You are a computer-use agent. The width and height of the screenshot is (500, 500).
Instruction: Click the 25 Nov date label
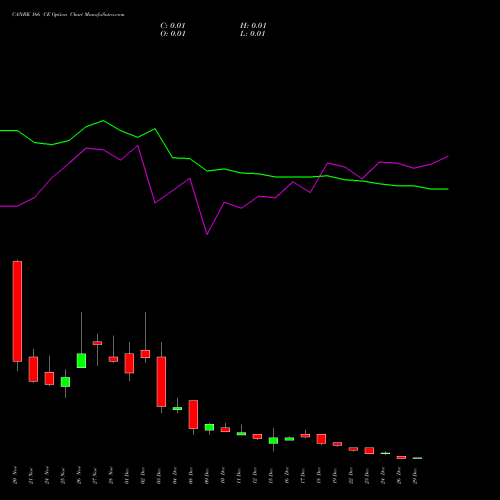(x=63, y=475)
